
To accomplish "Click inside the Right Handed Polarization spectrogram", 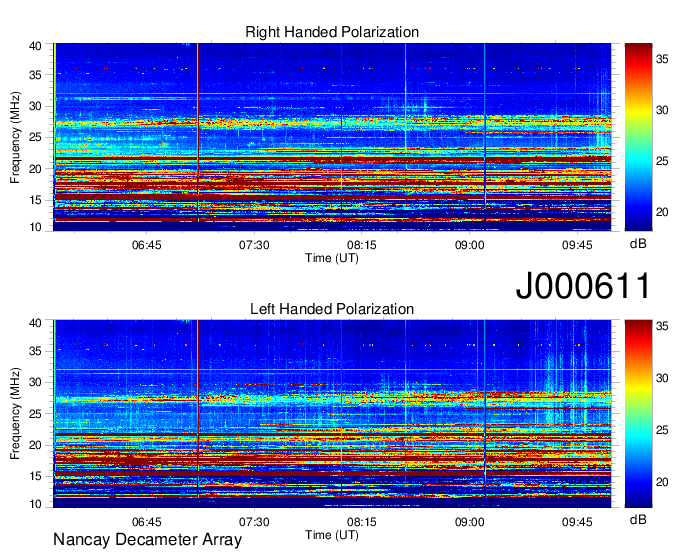I will pos(332,137).
